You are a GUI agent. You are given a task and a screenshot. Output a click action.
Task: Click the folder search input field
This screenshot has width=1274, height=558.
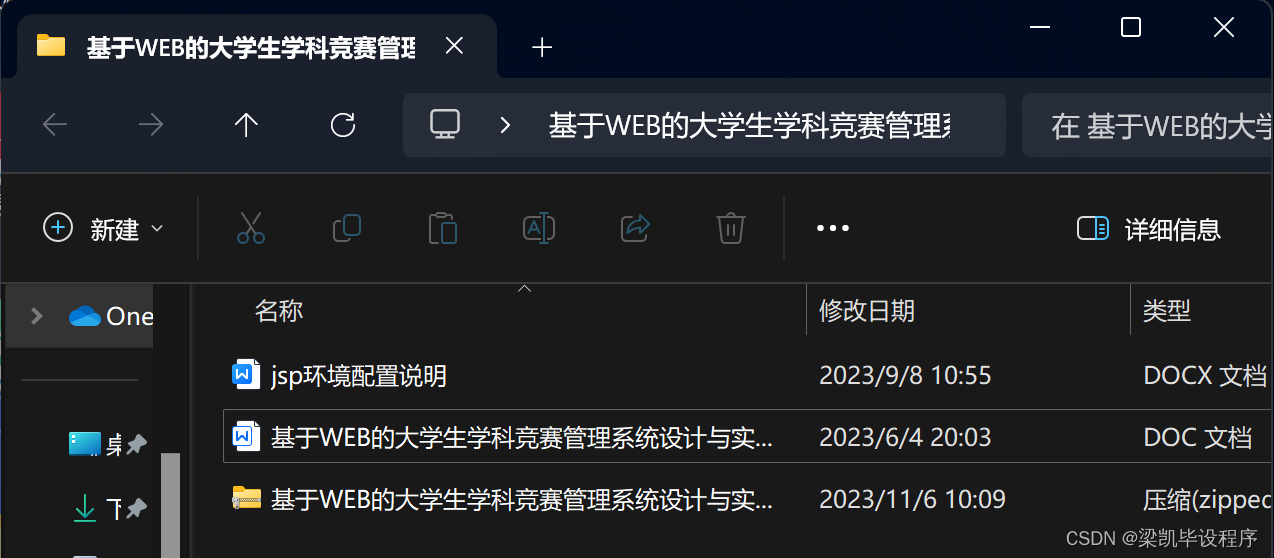tap(1148, 126)
